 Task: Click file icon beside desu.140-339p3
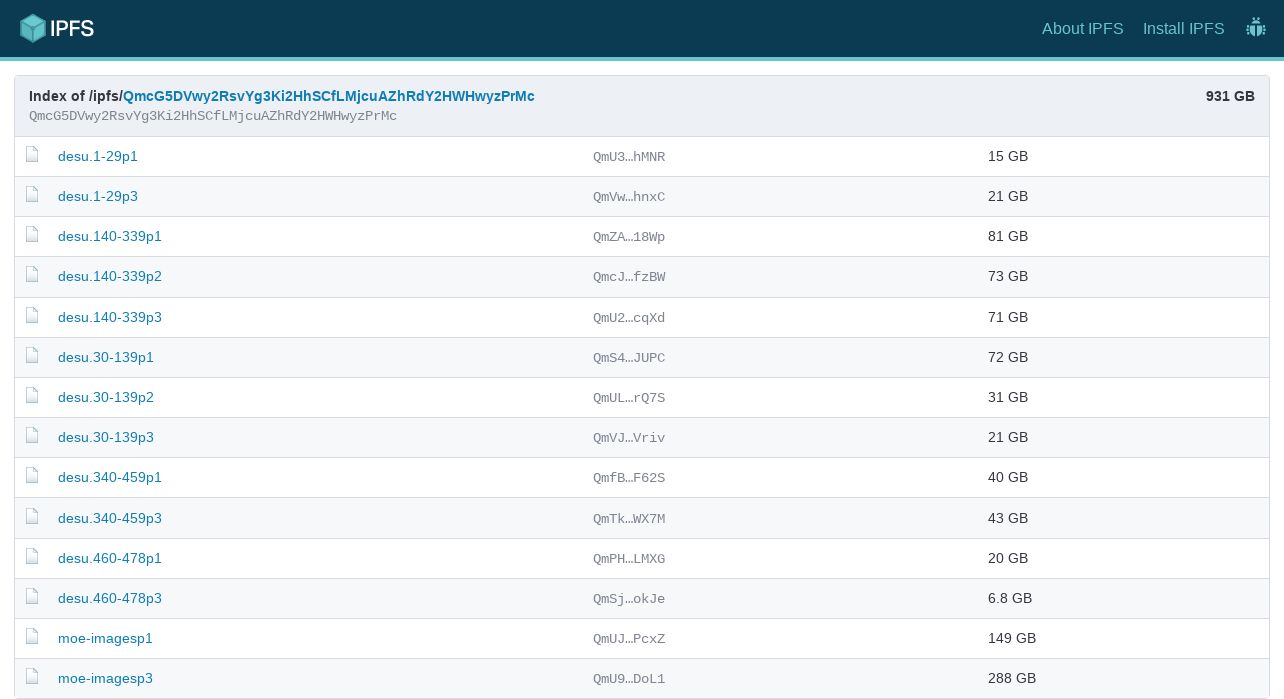[x=33, y=316]
